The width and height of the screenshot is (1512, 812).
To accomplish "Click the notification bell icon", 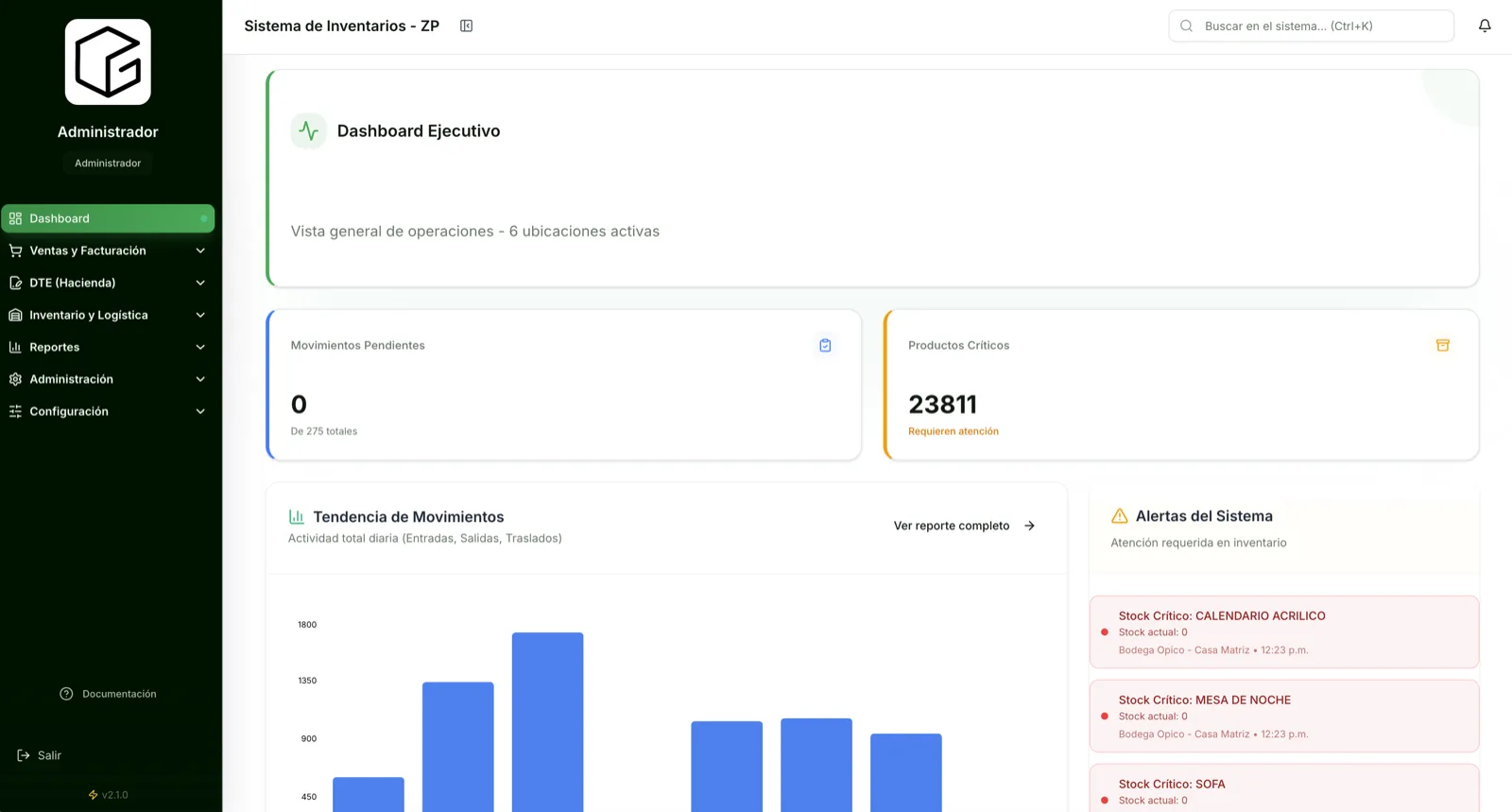I will click(1485, 26).
